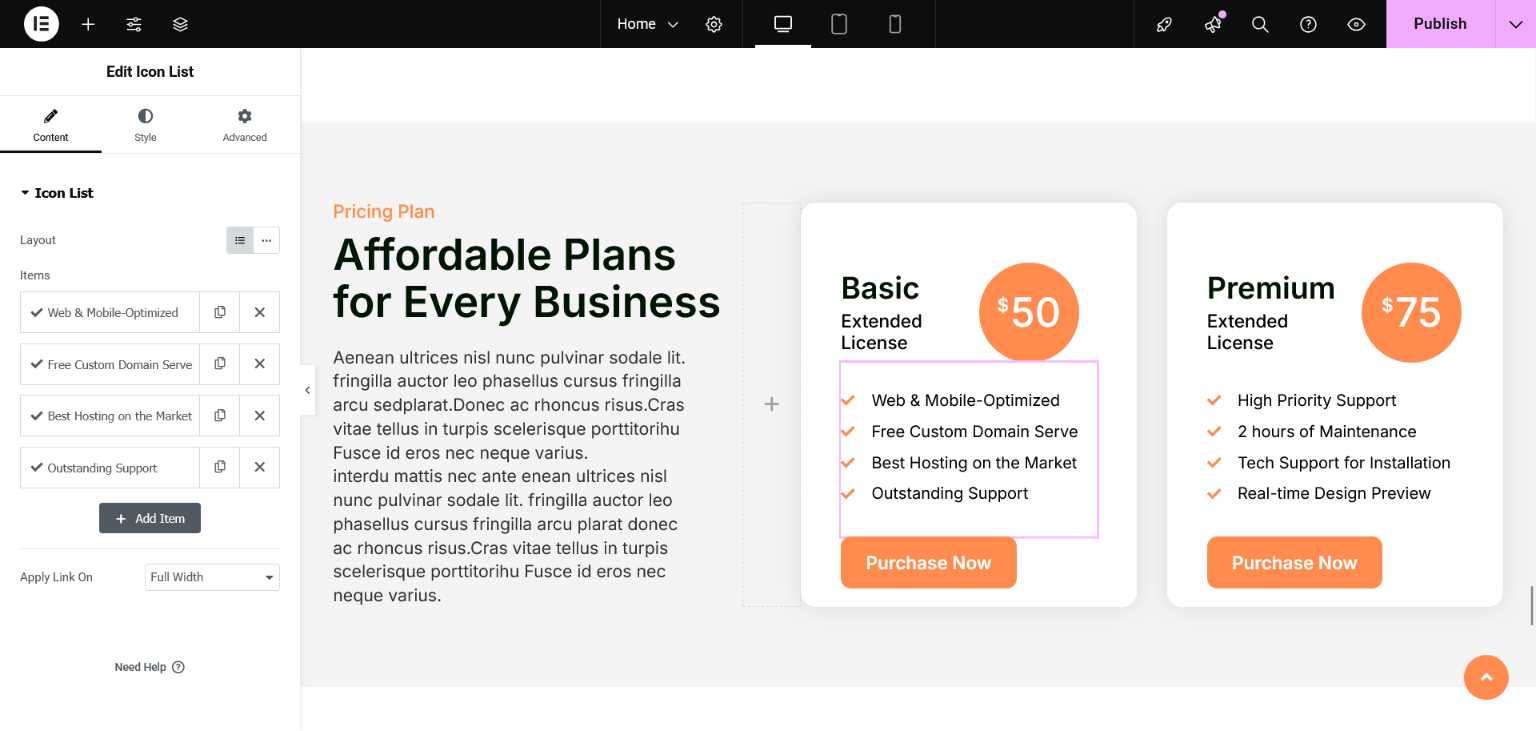Switch to tablet view mode
Viewport: 1536px width, 731px height.
[839, 24]
